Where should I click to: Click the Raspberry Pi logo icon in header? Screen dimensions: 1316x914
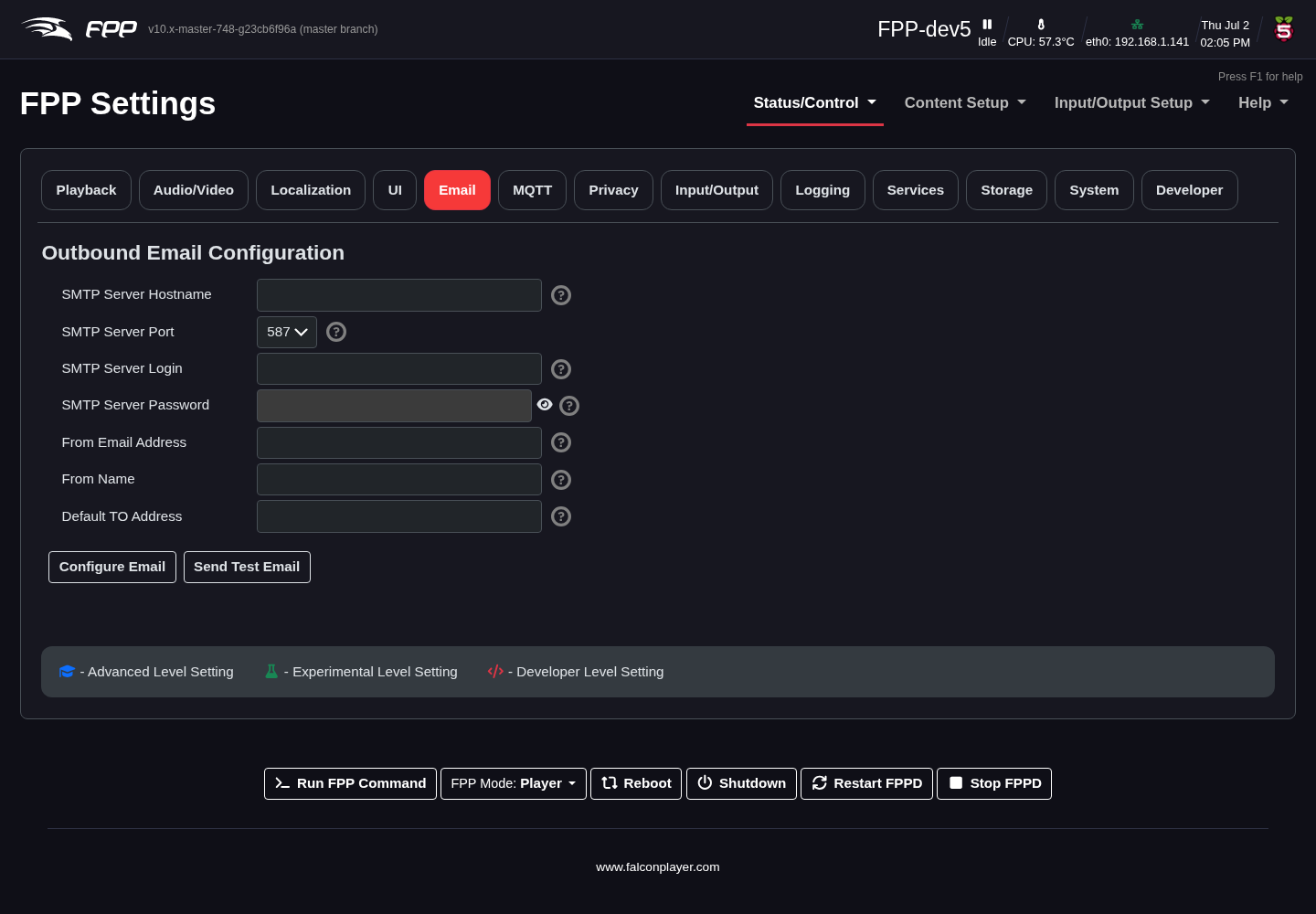pyautogui.click(x=1284, y=29)
